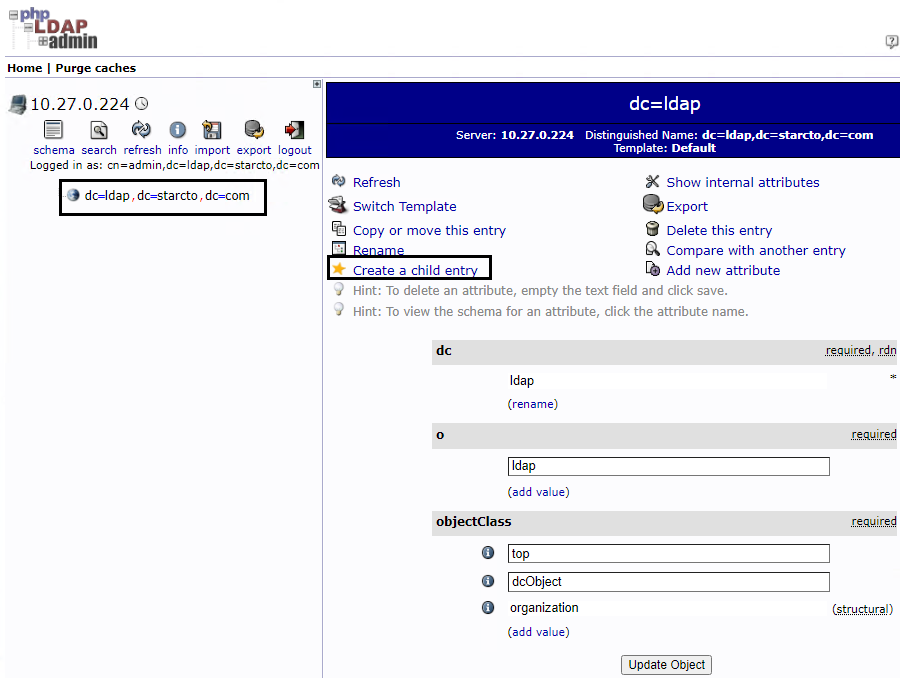The width and height of the screenshot is (900, 678).
Task: Open Switch Template link
Action: point(405,207)
